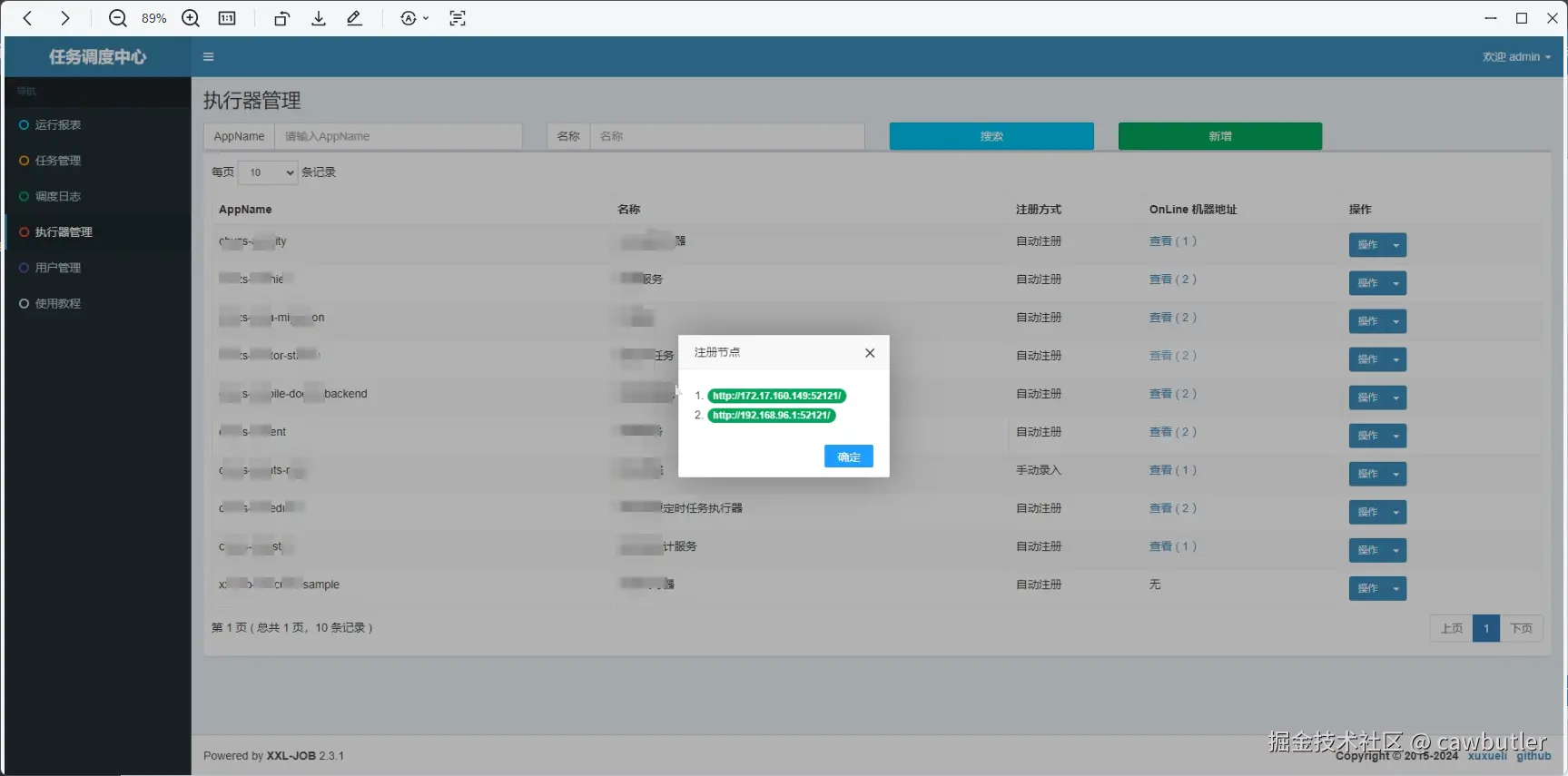Click the AppName input field
Viewport: 1568px width, 776px height.
(399, 136)
